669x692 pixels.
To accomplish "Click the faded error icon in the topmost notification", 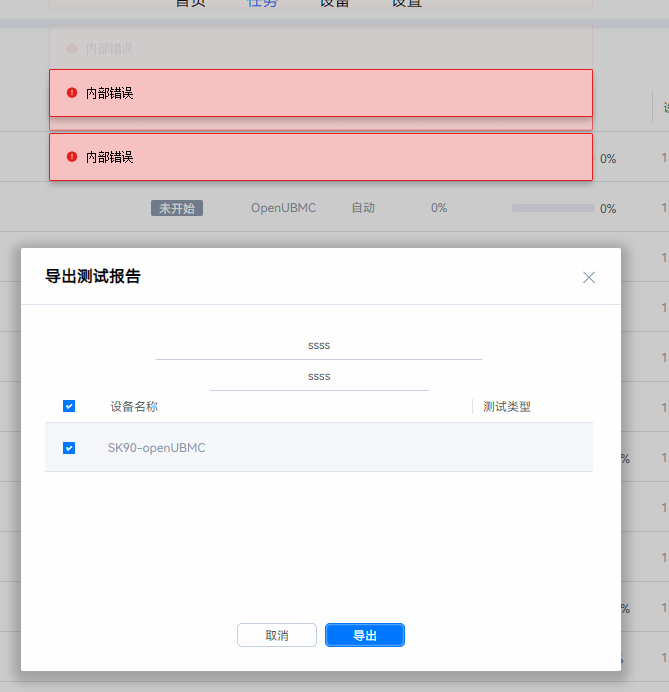I will 72,48.
